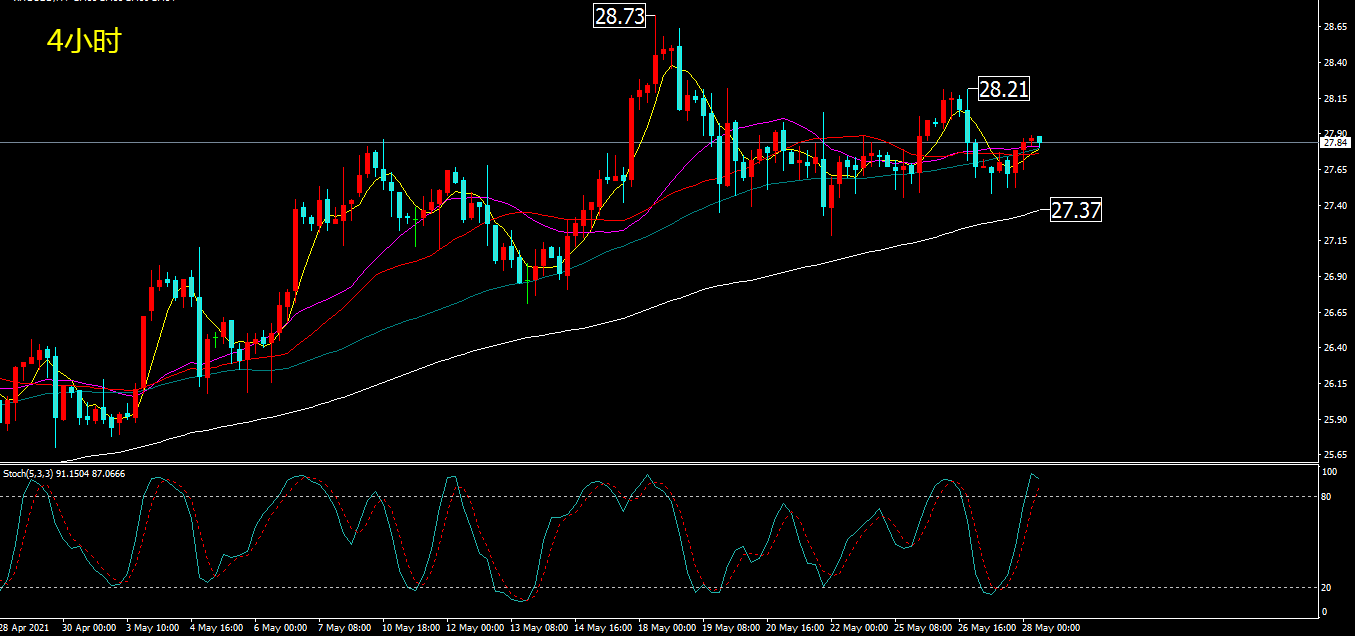1355x636 pixels.
Task: Select the 19 May 08:00 time label
Action: (x=731, y=628)
